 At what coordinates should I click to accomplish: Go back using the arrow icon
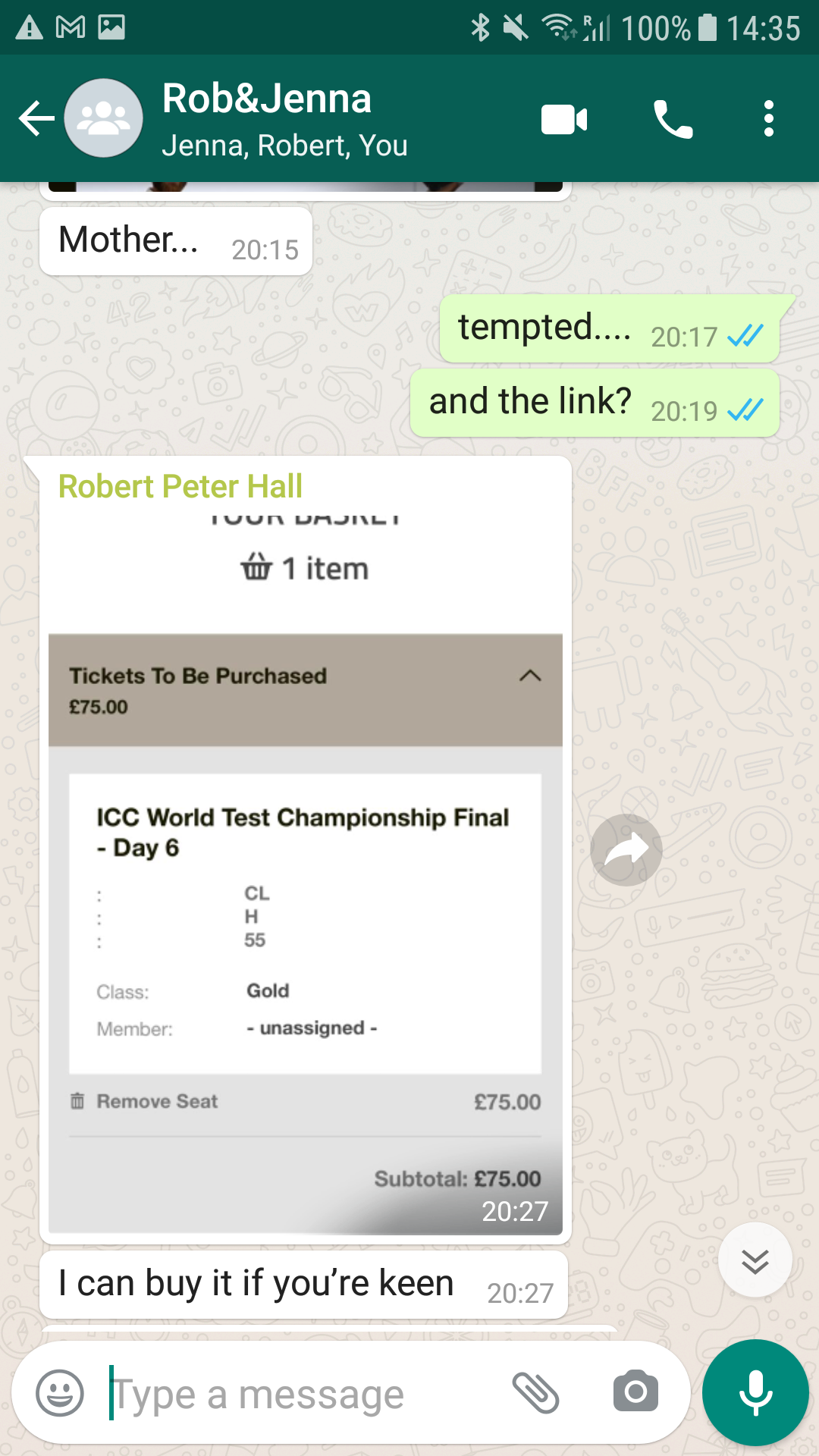(36, 119)
